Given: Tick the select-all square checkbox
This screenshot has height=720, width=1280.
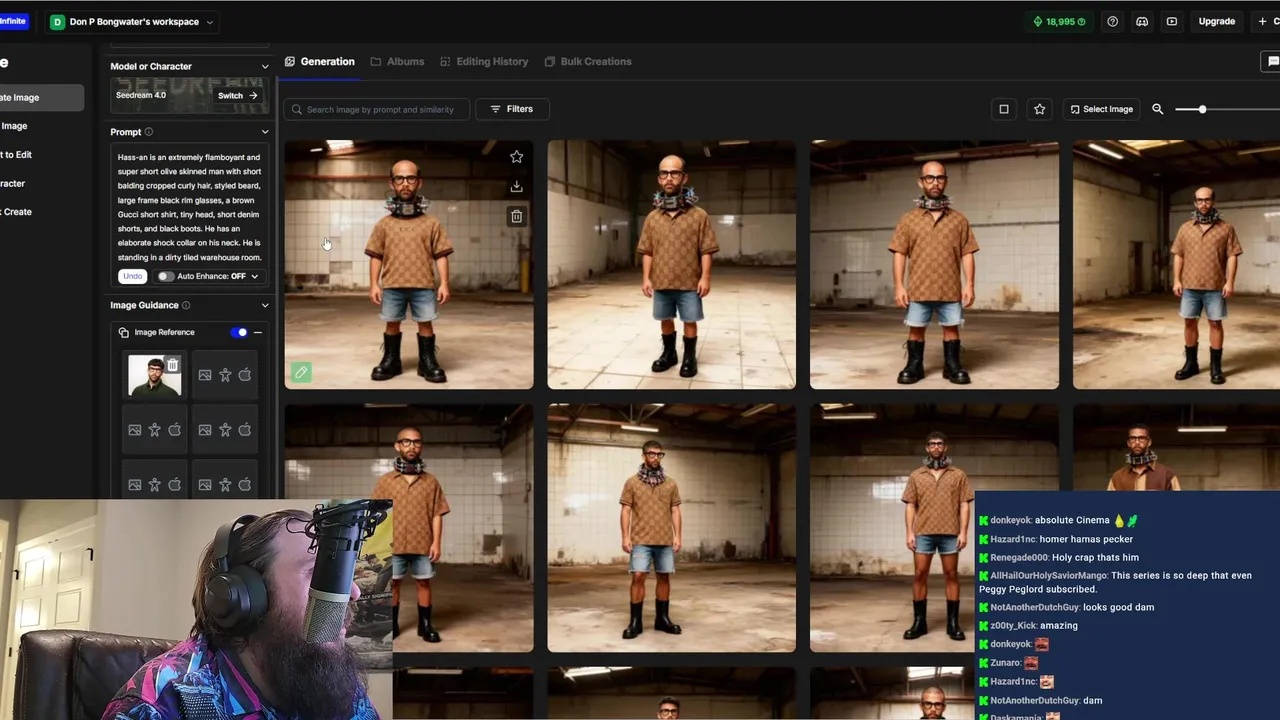Looking at the screenshot, I should tap(1004, 109).
